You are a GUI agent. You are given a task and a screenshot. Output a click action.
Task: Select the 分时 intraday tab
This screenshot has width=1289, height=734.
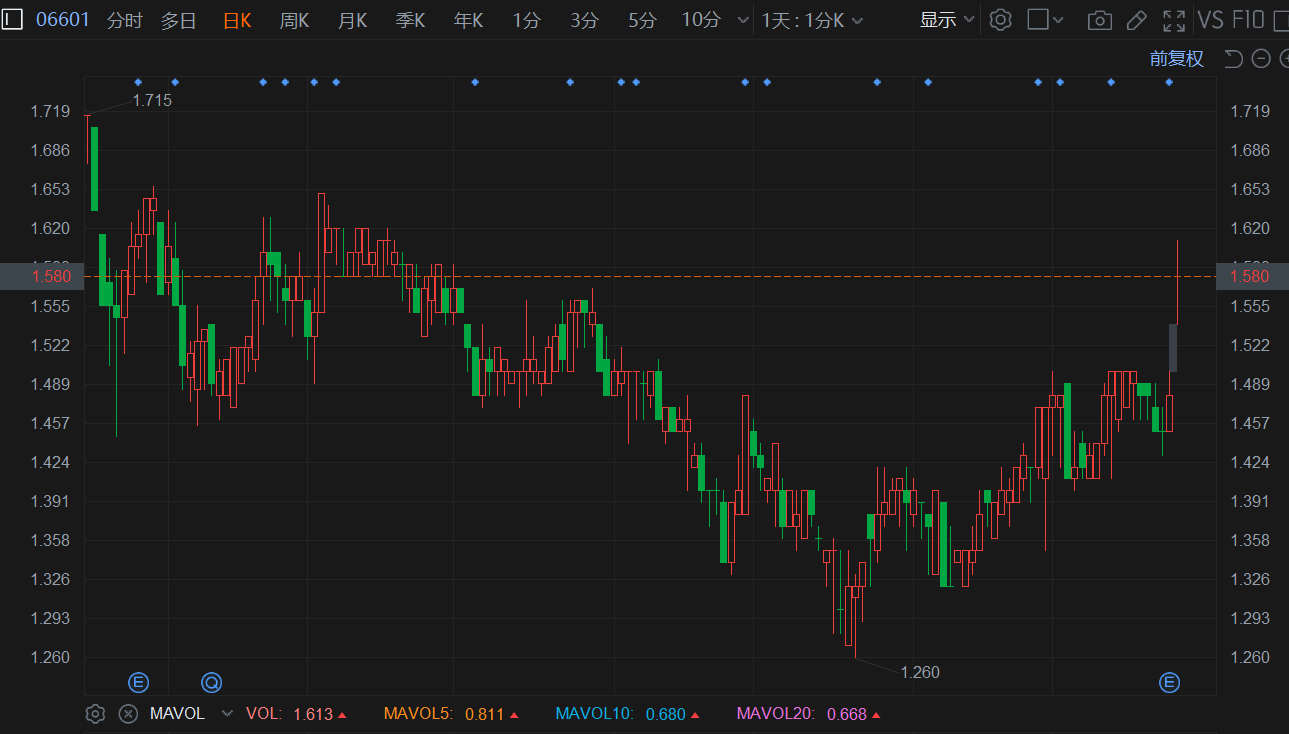coord(124,20)
